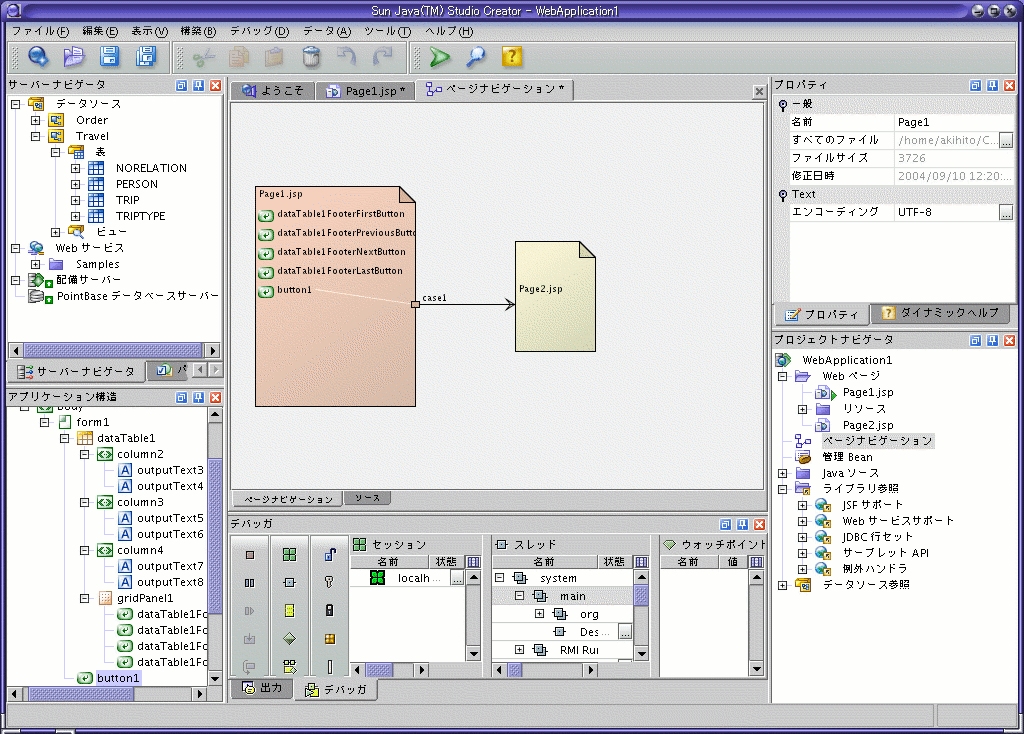The height and width of the screenshot is (734, 1024).
Task: Click the Open Project toolbar icon
Action: [x=74, y=57]
